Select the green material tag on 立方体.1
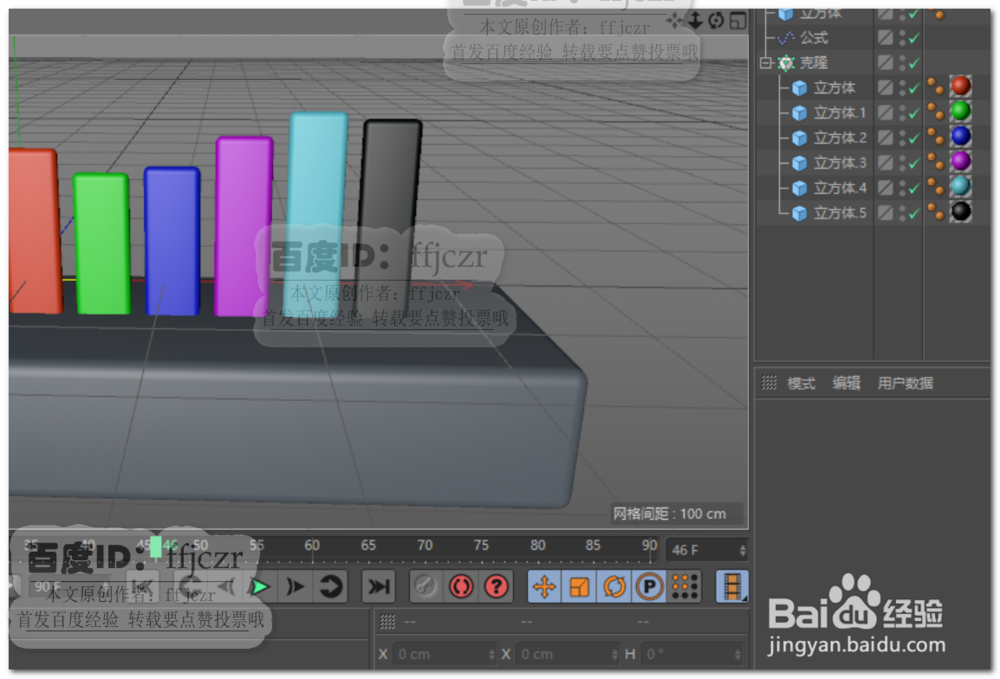Screen dimensions: 1000x679 (960, 111)
